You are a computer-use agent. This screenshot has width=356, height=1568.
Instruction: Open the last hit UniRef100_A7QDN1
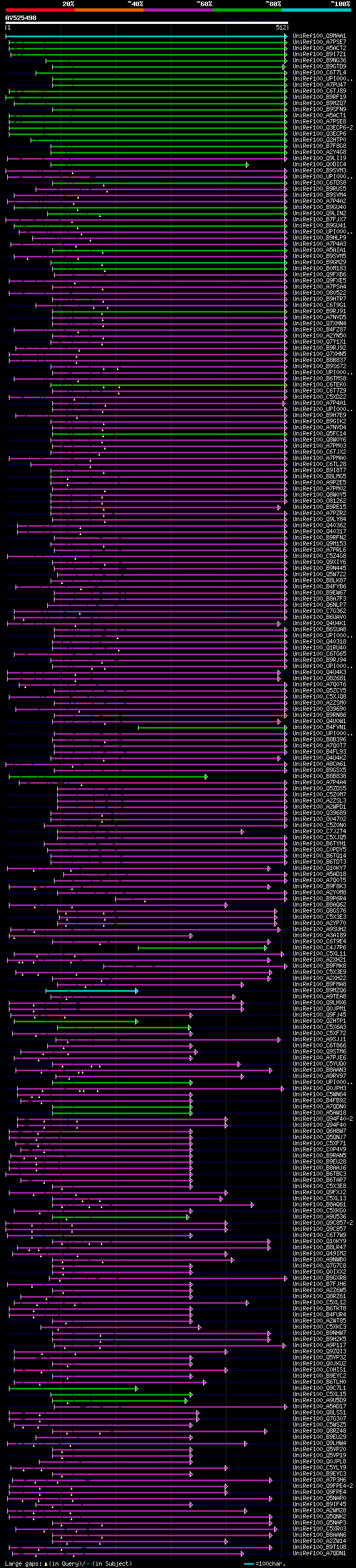tap(319, 1553)
